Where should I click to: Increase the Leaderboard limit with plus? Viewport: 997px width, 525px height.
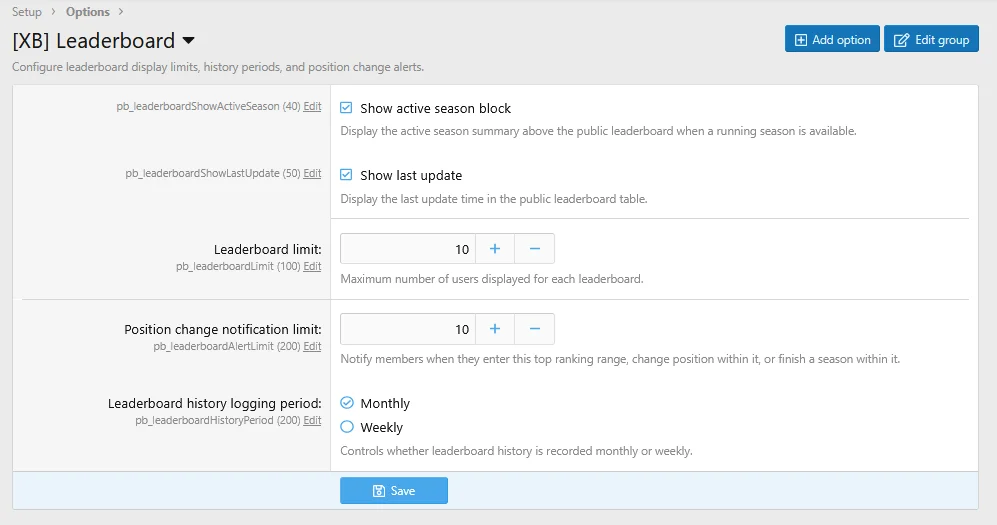(x=495, y=249)
